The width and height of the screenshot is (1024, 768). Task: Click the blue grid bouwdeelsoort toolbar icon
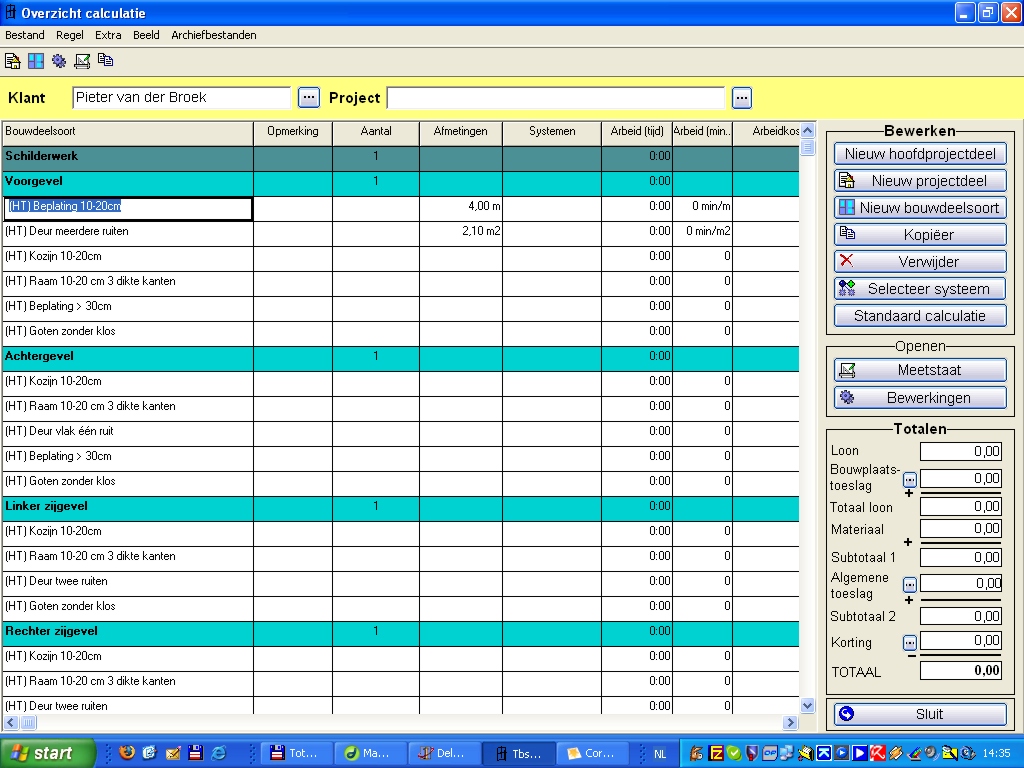coord(36,61)
